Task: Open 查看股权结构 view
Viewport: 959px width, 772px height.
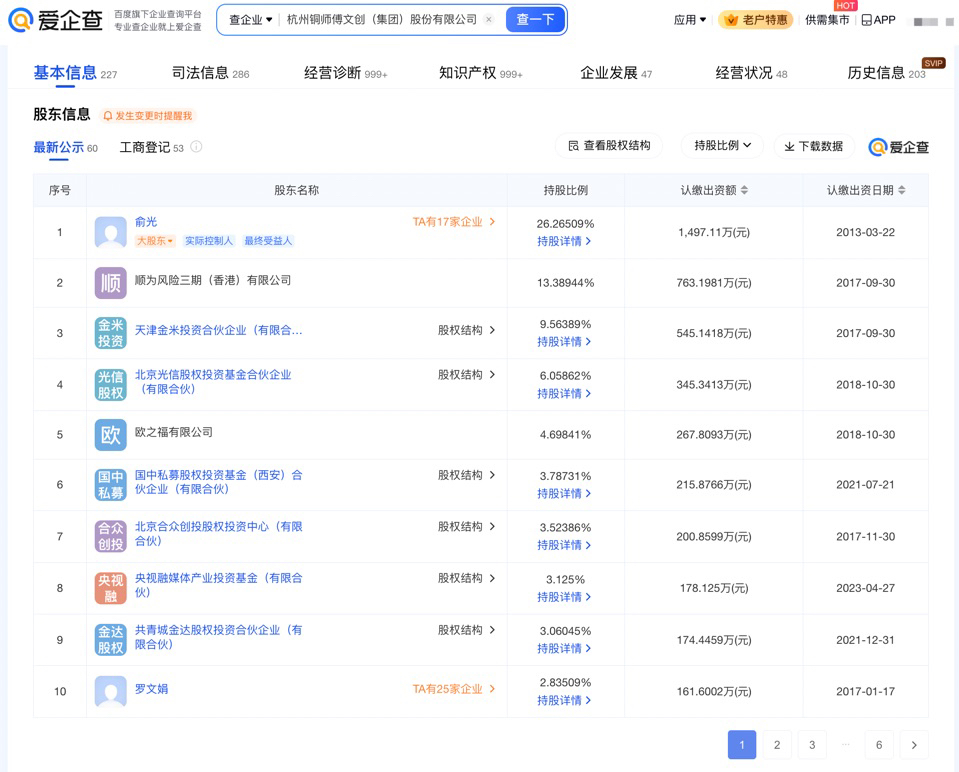Action: pyautogui.click(x=609, y=146)
